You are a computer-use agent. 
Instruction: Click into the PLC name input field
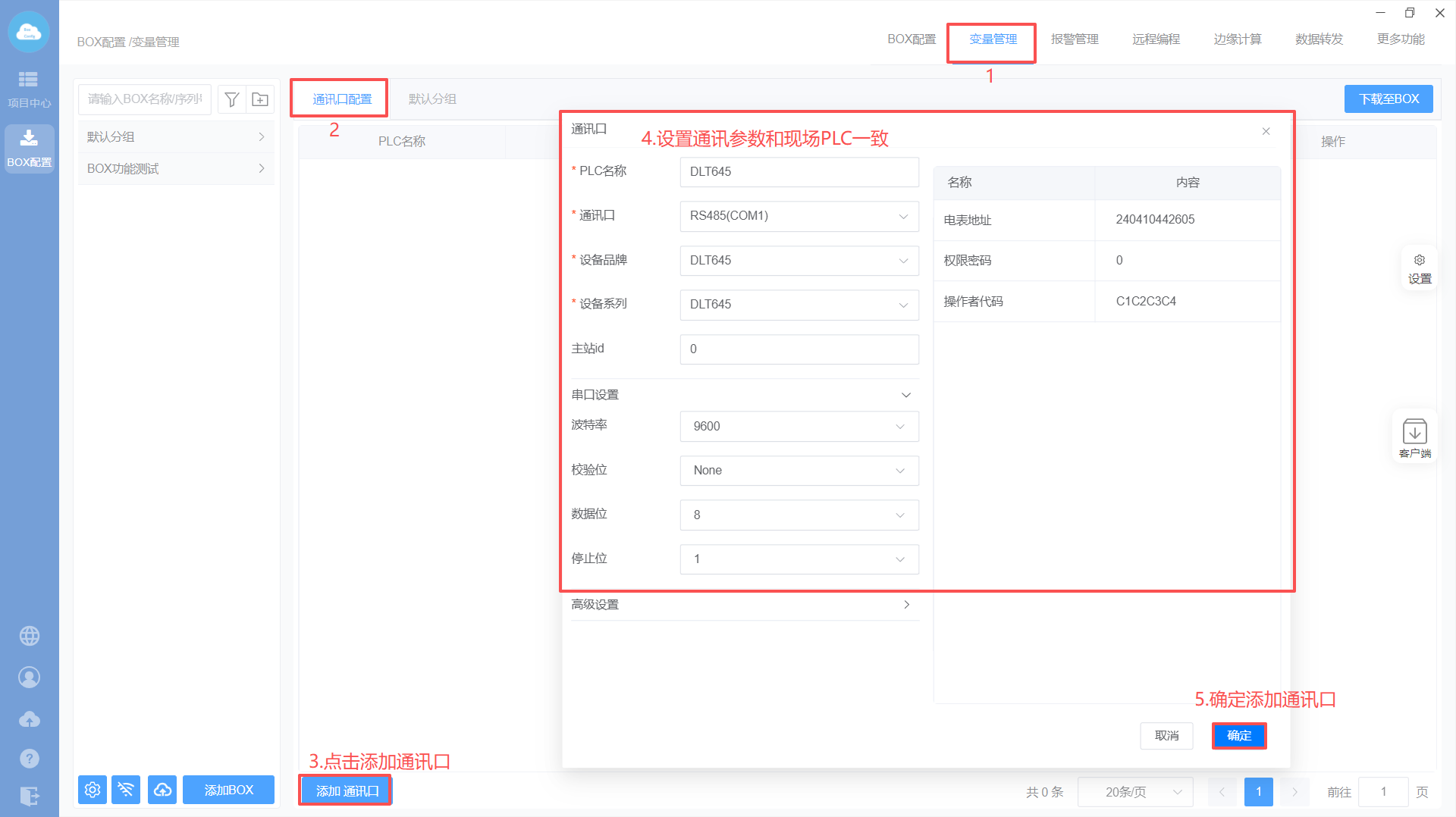click(x=799, y=172)
